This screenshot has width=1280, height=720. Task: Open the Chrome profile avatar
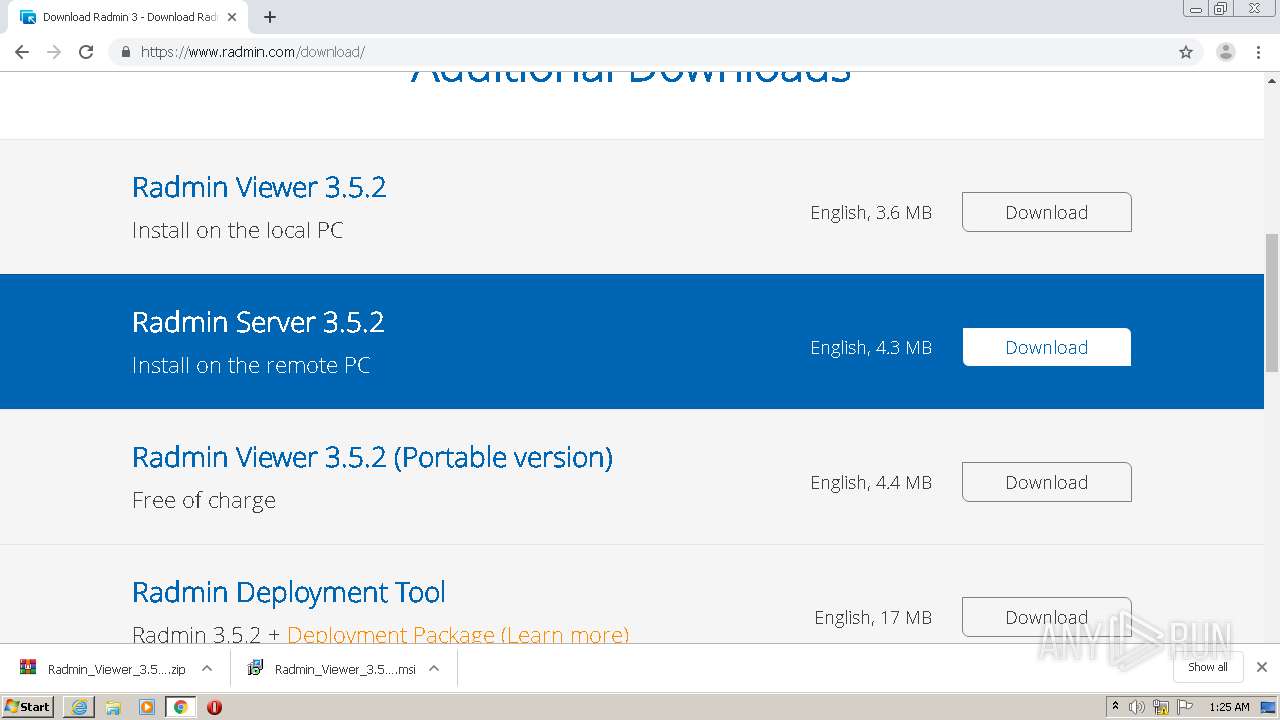1226,52
